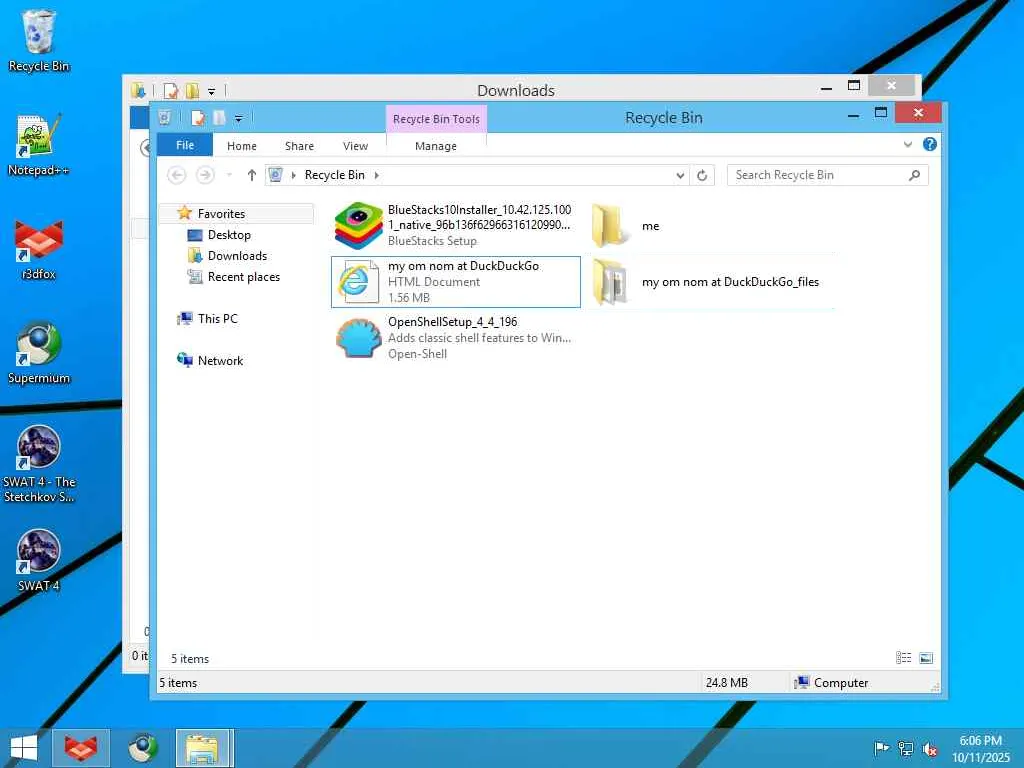Click the Recycle Bin address breadcrumb
The height and width of the screenshot is (768, 1024).
(334, 175)
